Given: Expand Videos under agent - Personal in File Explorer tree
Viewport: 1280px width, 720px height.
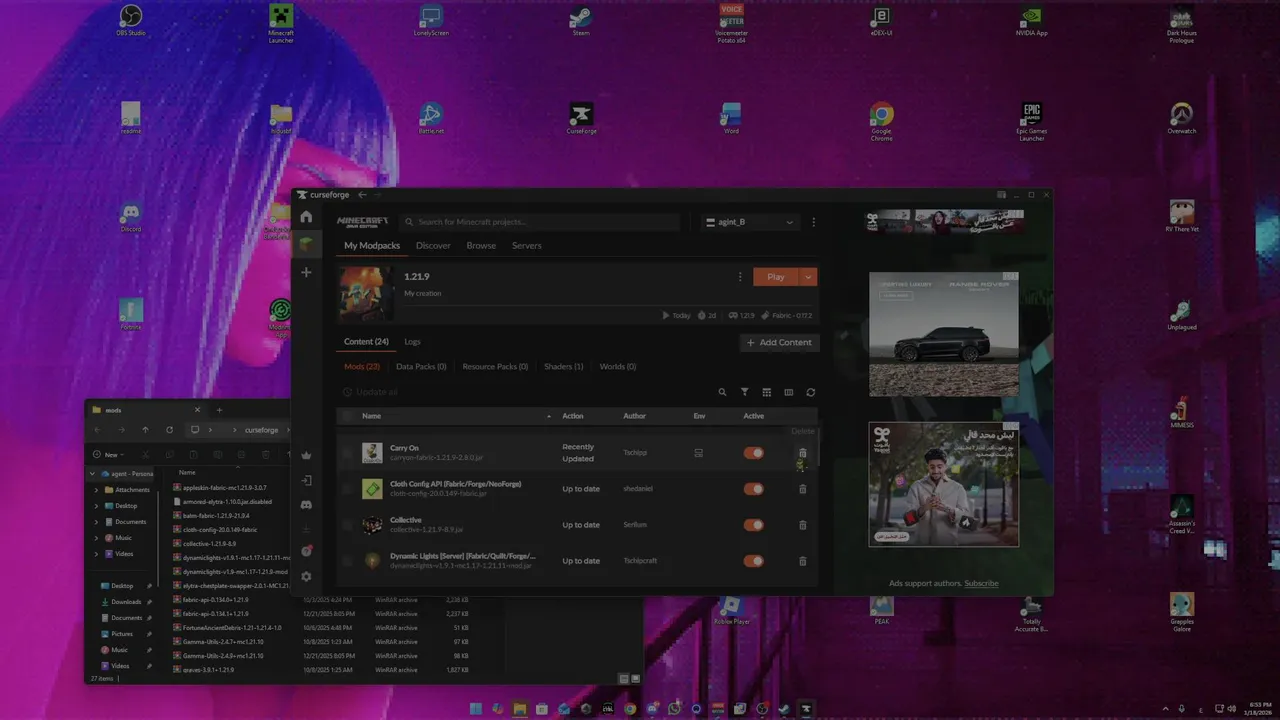Looking at the screenshot, I should [97, 554].
